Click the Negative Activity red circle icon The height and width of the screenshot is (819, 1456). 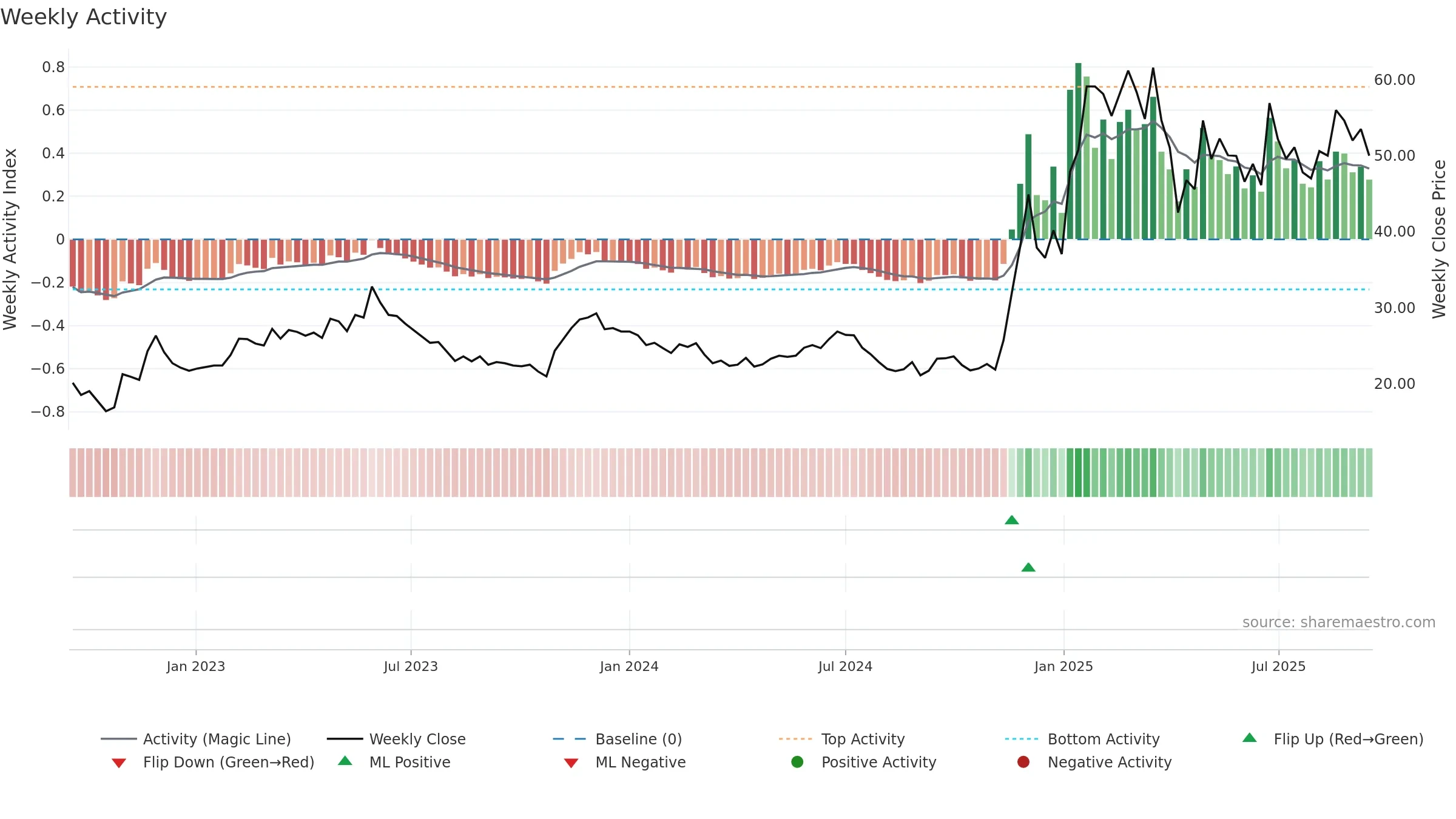[x=1023, y=762]
